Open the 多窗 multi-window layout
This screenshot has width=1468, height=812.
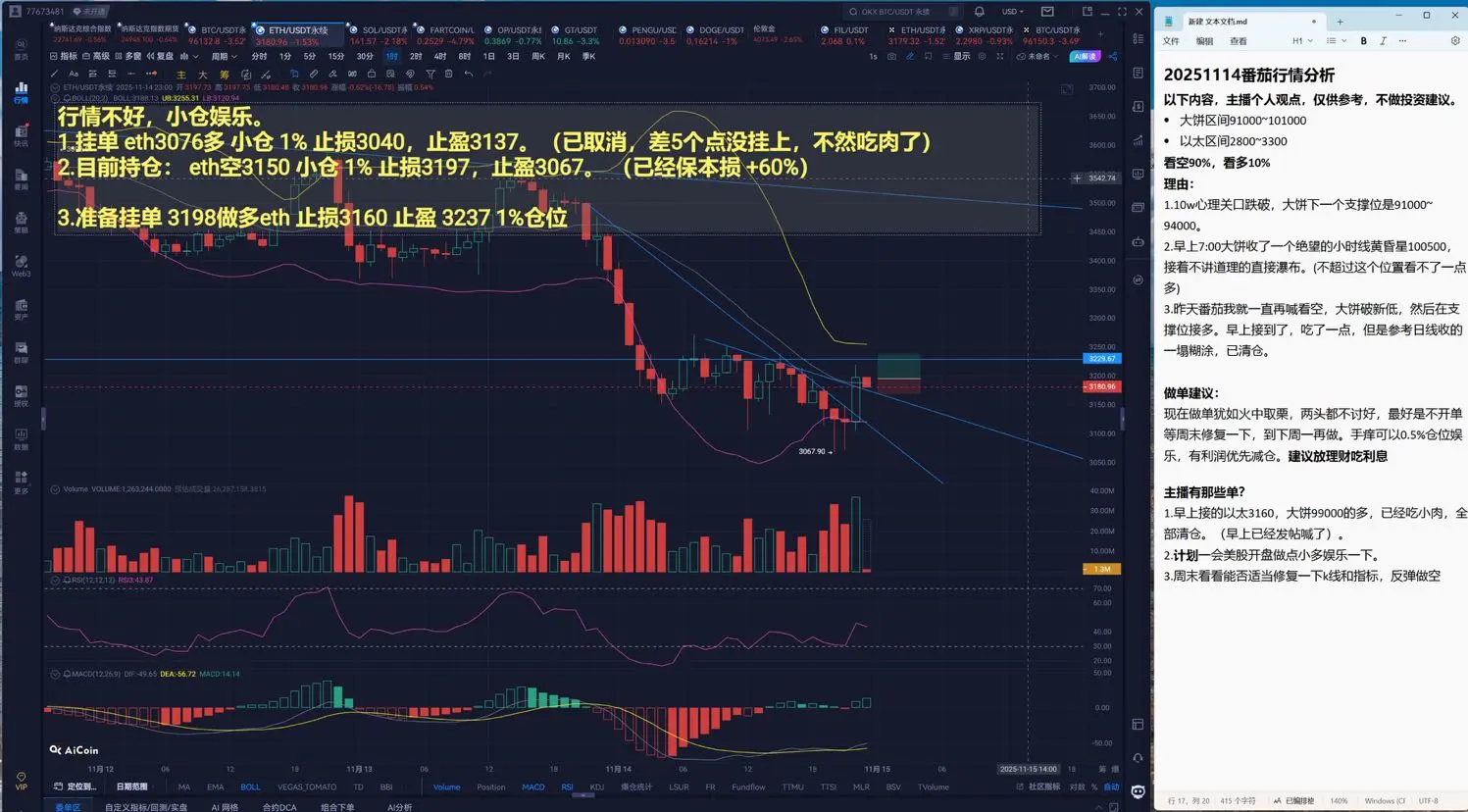(128, 56)
